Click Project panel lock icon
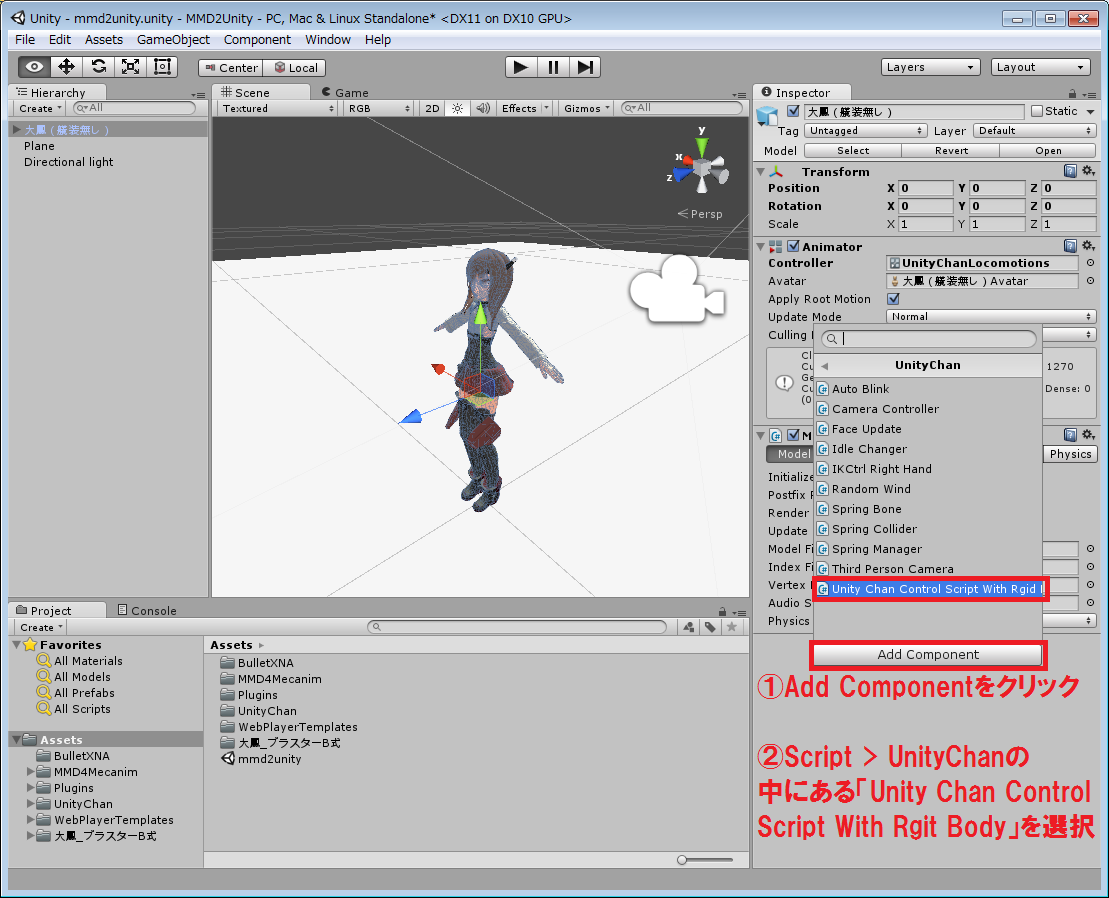The height and width of the screenshot is (898, 1109). (722, 612)
